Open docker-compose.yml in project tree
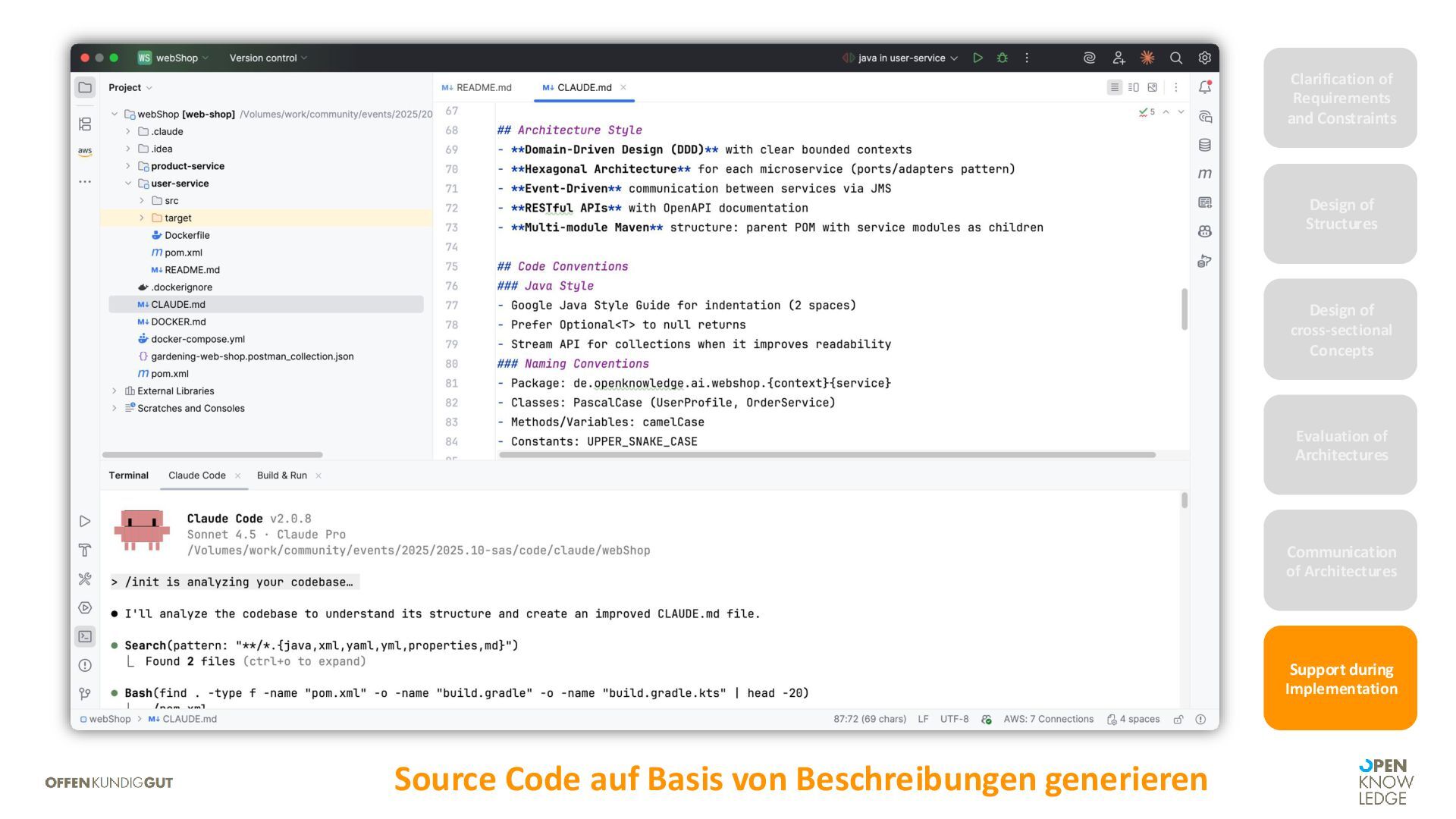Viewport: 1456px width, 819px height. pyautogui.click(x=197, y=339)
